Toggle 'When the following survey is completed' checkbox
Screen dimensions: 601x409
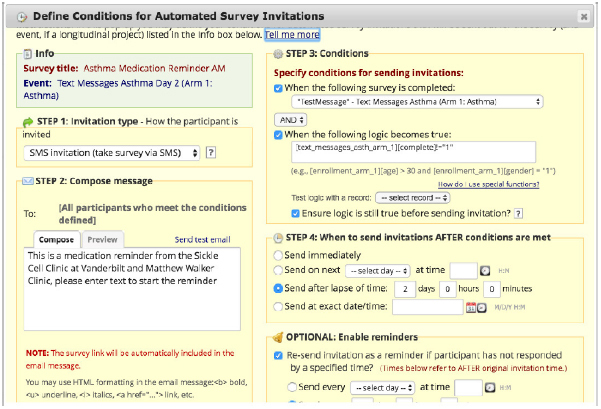[278, 89]
